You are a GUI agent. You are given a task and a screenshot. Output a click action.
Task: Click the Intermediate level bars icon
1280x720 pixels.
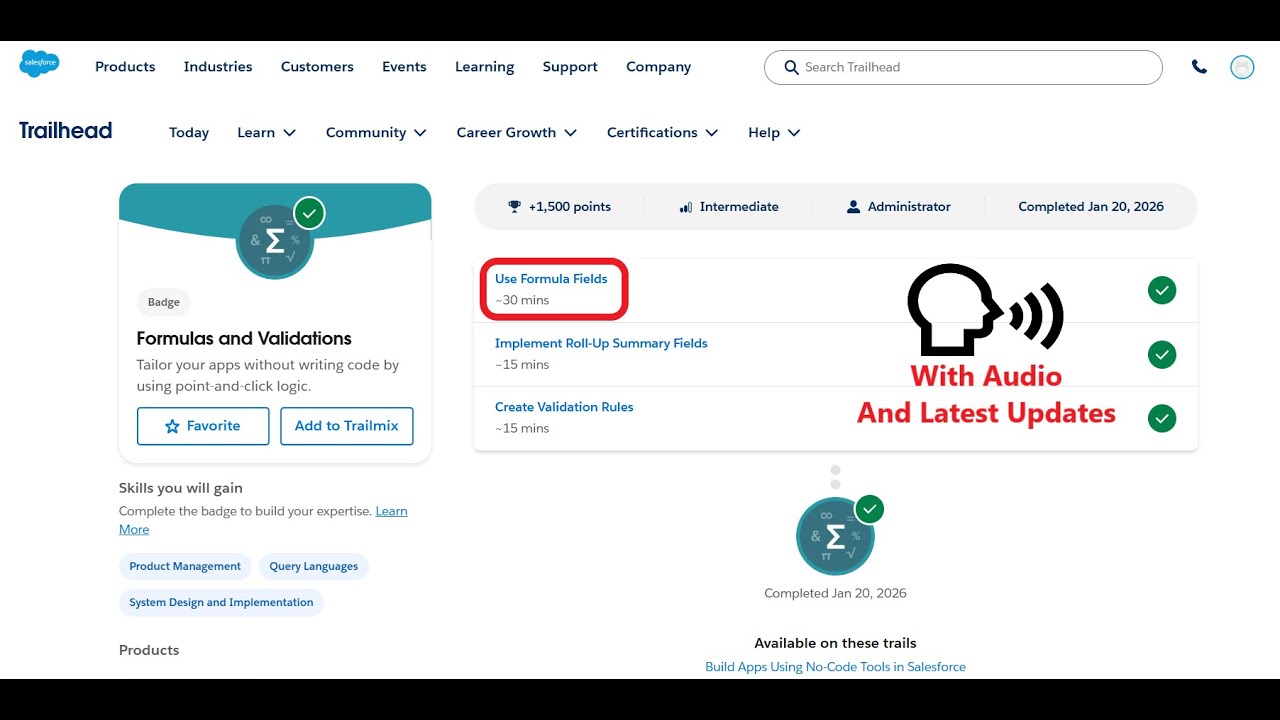[x=686, y=207]
